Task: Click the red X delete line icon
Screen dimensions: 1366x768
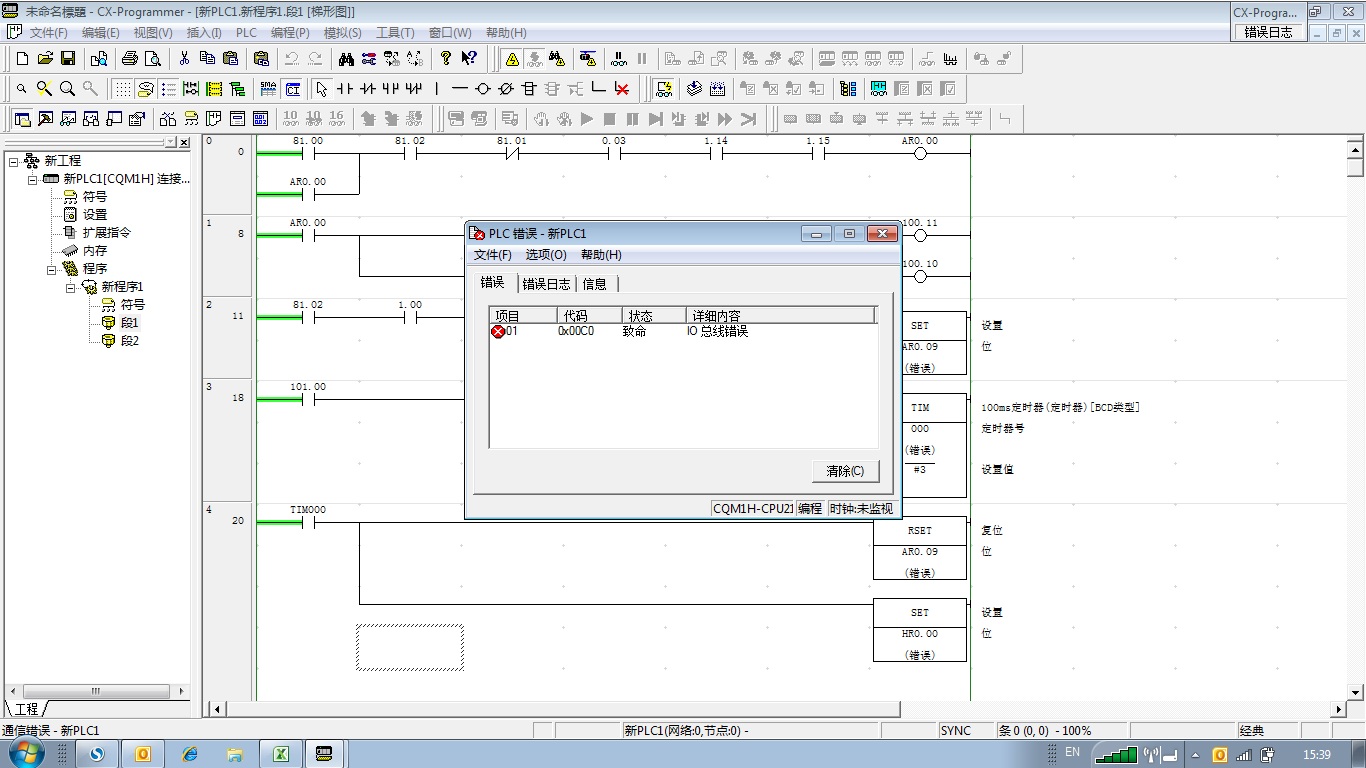Action: [x=622, y=89]
